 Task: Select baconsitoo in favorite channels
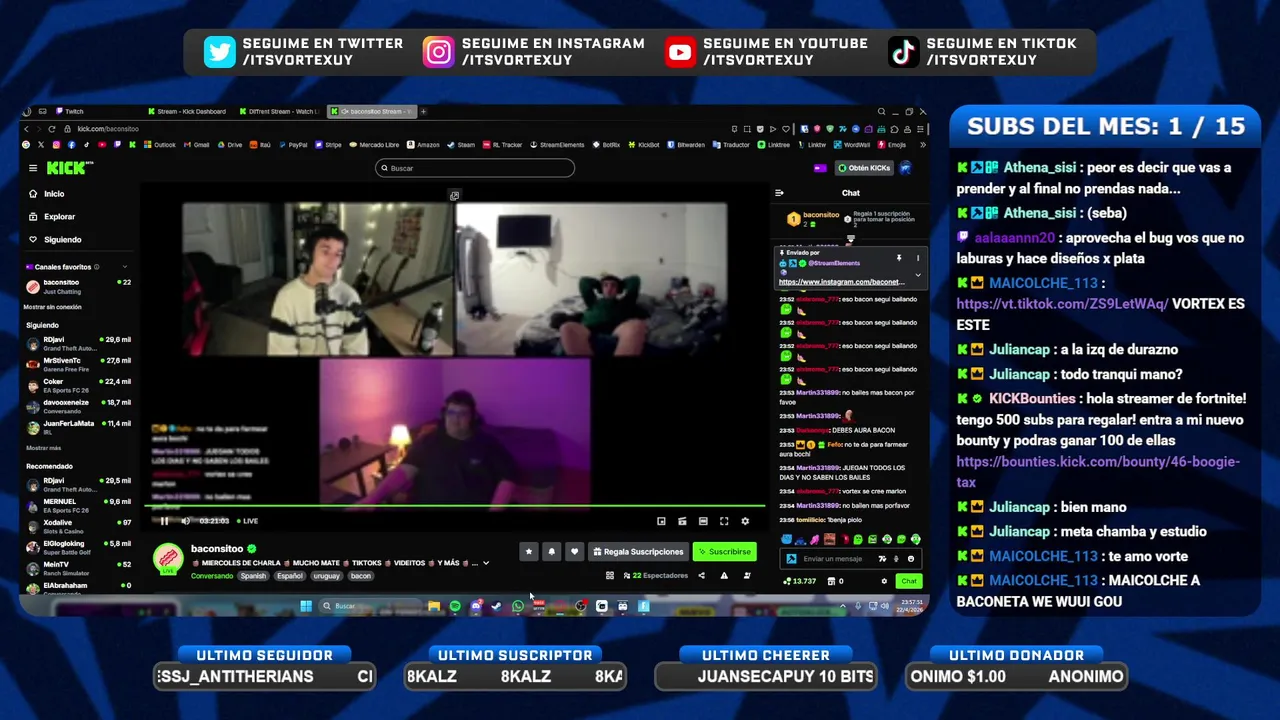(78, 286)
